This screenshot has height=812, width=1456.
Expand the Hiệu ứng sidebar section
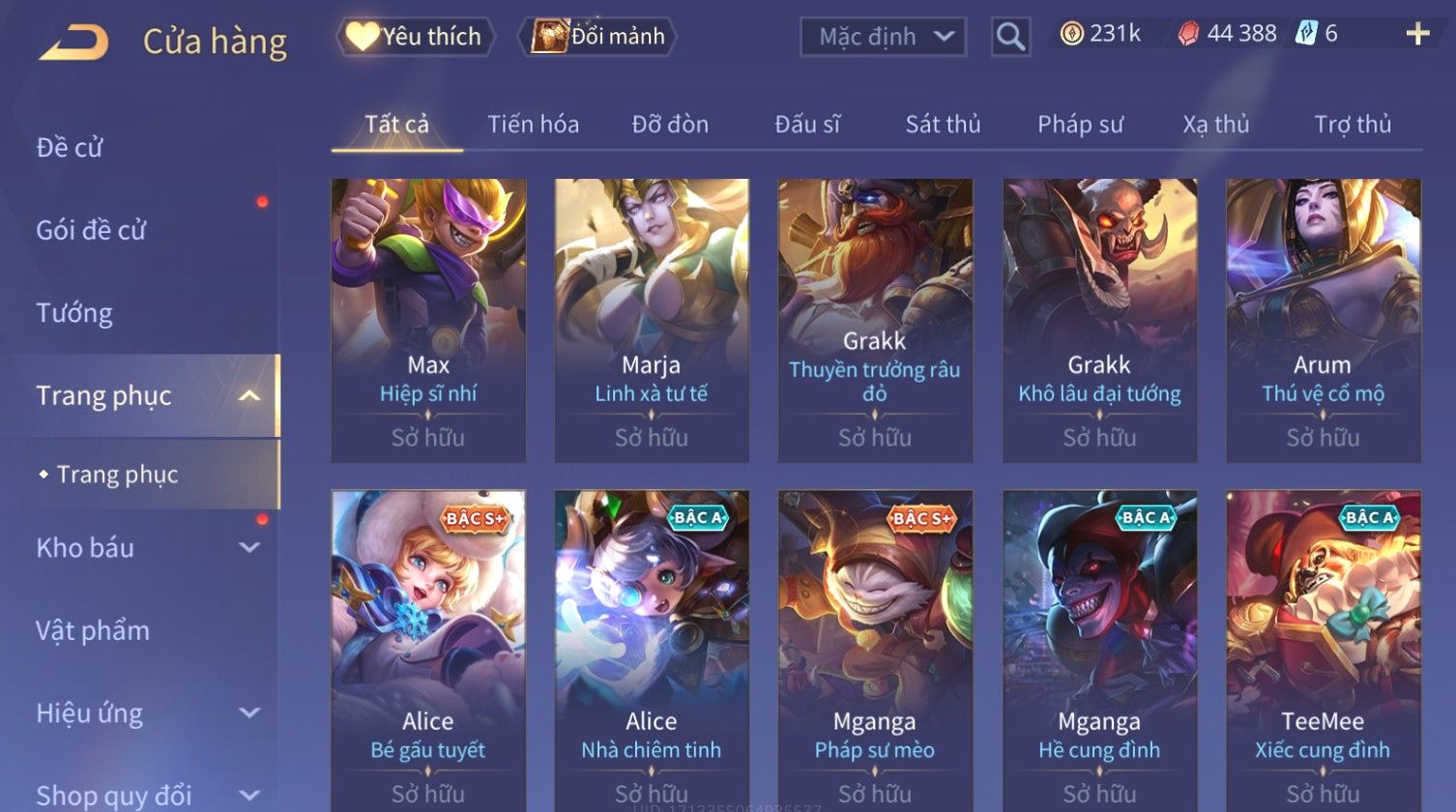(249, 713)
